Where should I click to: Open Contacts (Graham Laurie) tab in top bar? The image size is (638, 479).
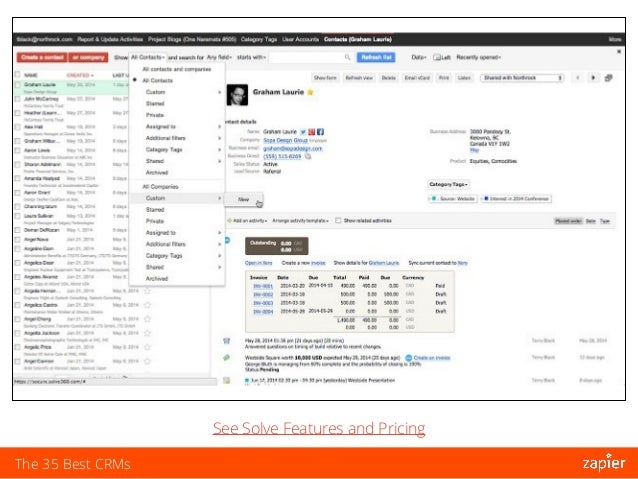click(x=358, y=39)
